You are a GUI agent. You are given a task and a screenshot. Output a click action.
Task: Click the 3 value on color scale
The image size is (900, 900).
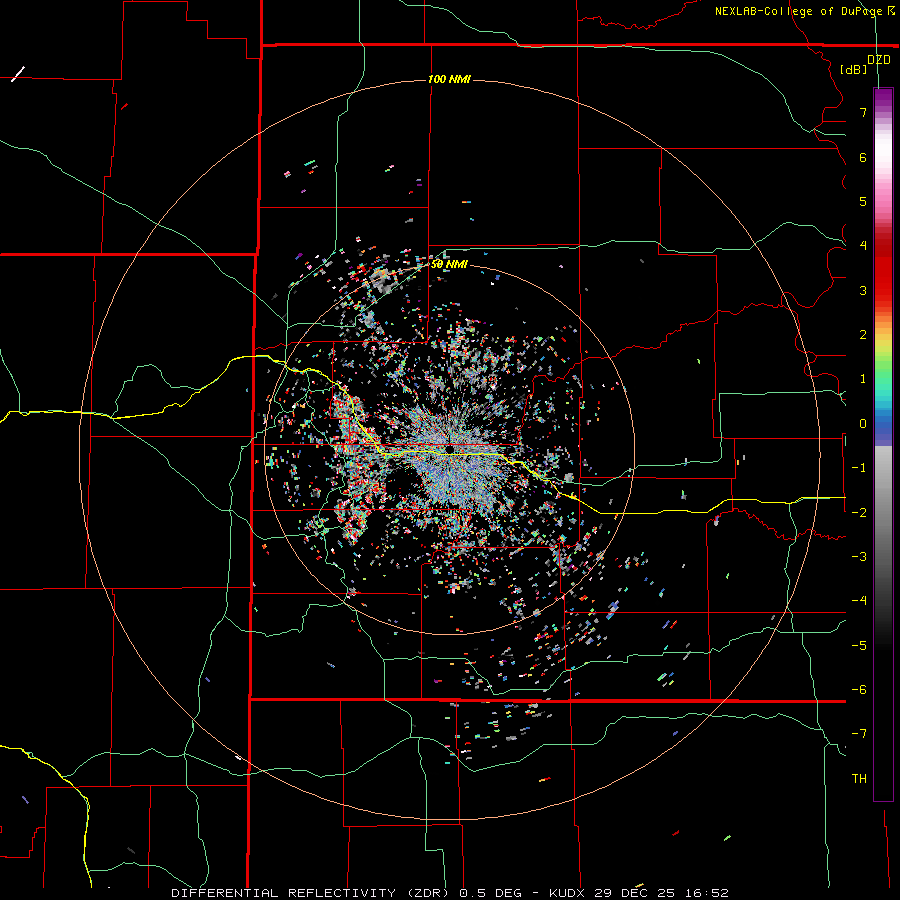click(863, 290)
